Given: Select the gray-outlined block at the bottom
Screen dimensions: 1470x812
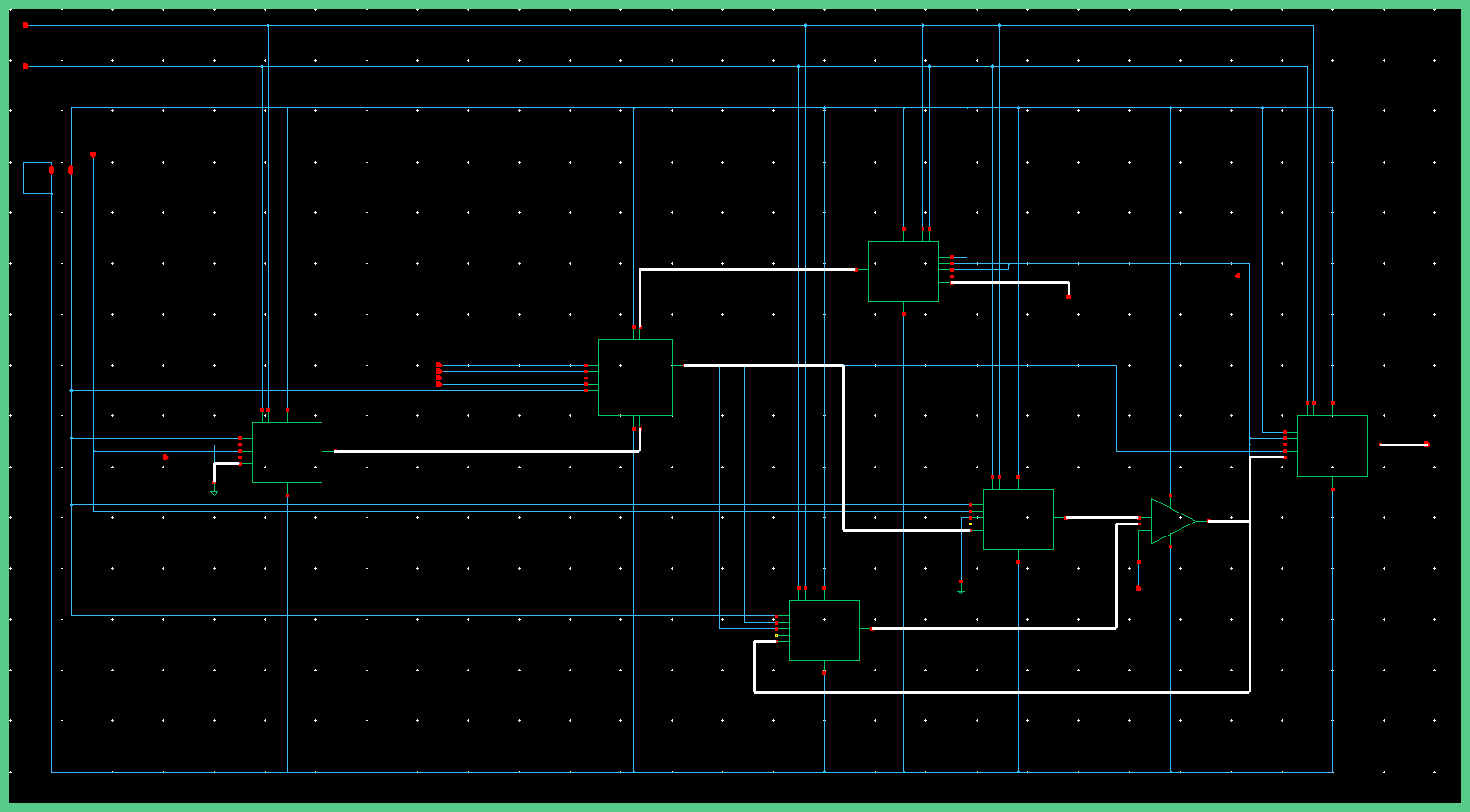Looking at the screenshot, I should coord(824,630).
